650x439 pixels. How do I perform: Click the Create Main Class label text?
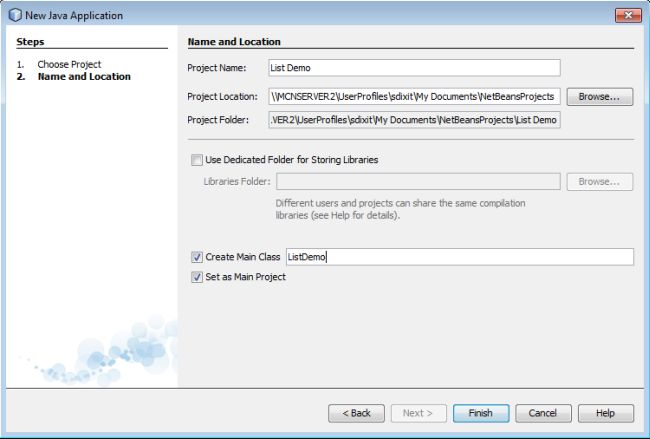243,257
